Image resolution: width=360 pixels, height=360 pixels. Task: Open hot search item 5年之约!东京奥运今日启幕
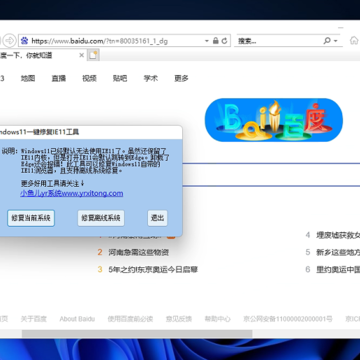[153, 269]
